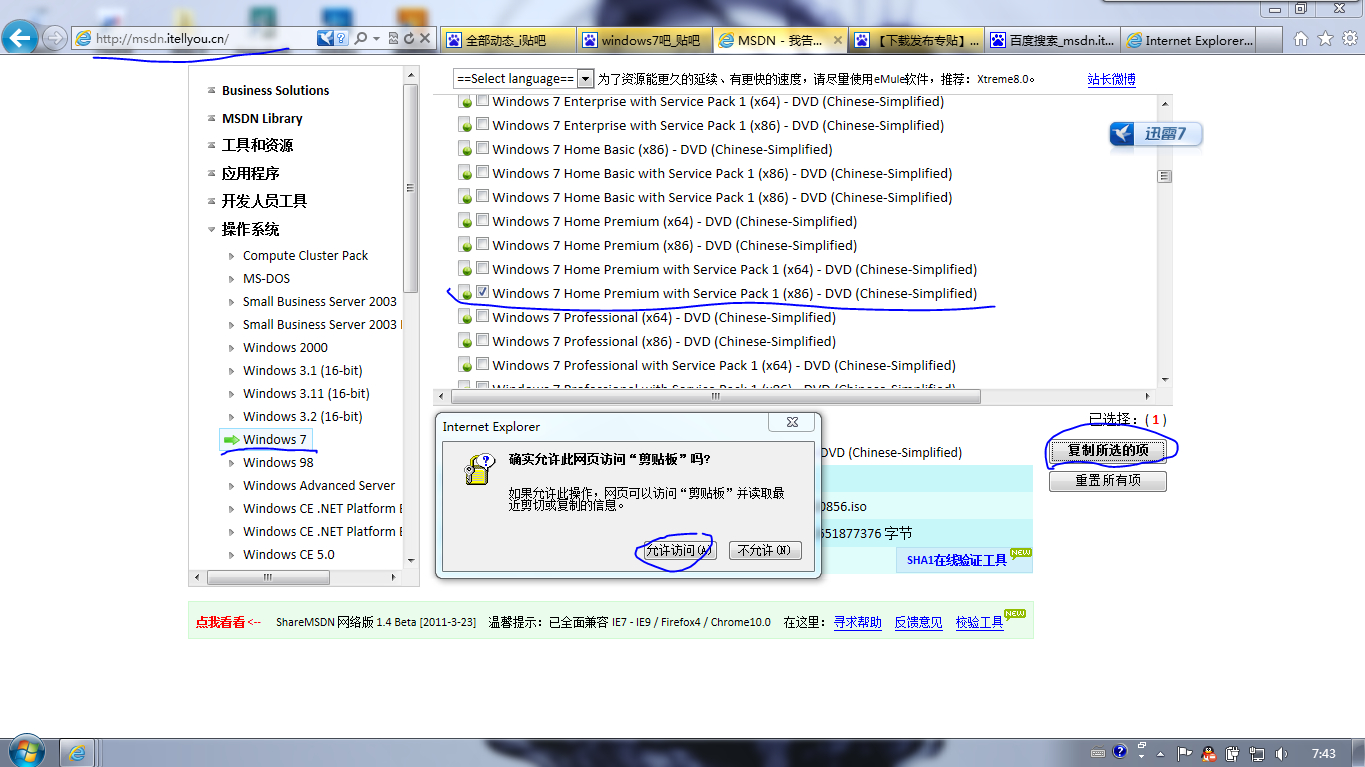Click the green icon beside Windows 7 Home Basic (x86)
1365x767 pixels.
pyautogui.click(x=465, y=150)
